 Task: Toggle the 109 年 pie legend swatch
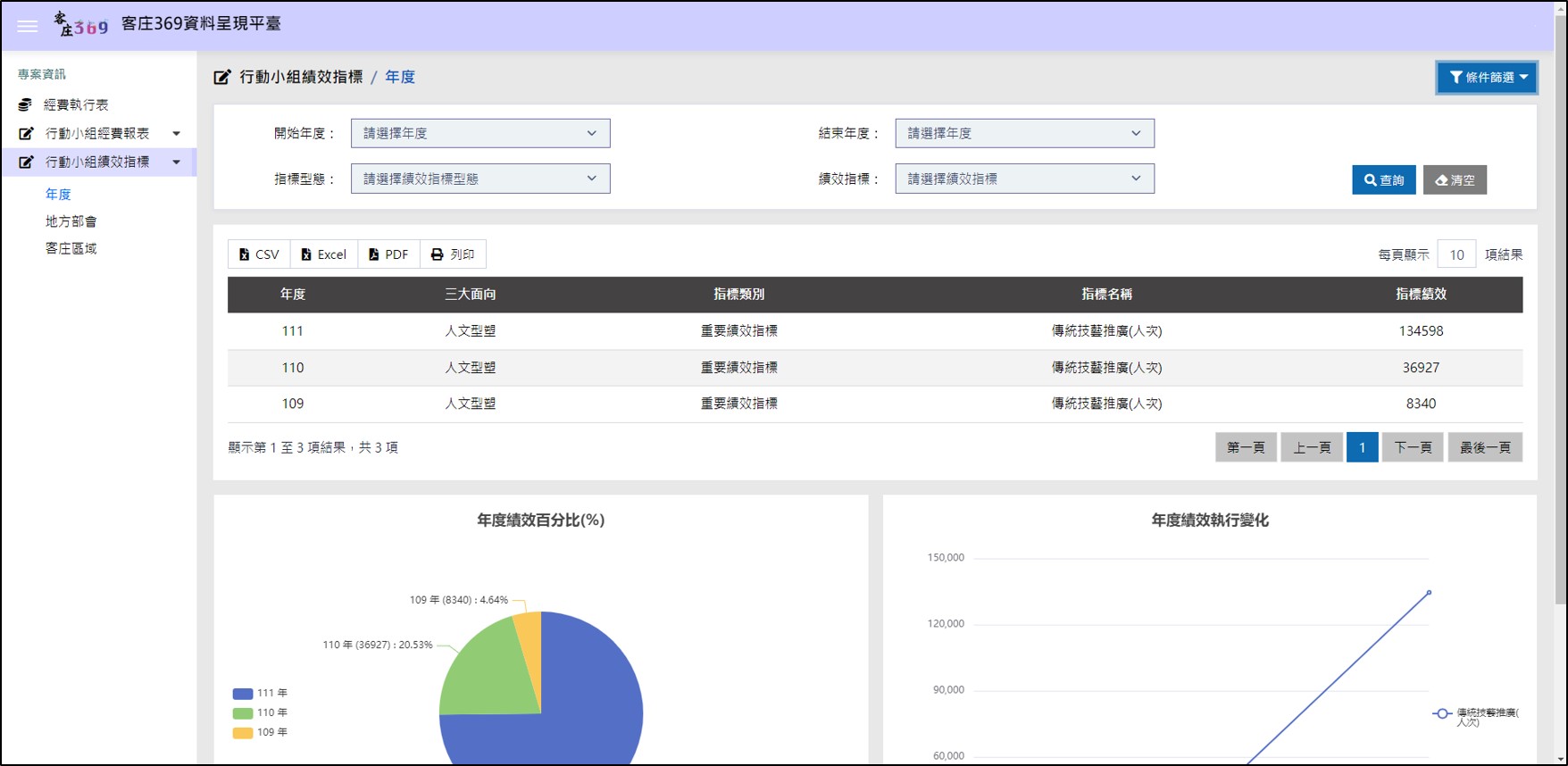[243, 733]
